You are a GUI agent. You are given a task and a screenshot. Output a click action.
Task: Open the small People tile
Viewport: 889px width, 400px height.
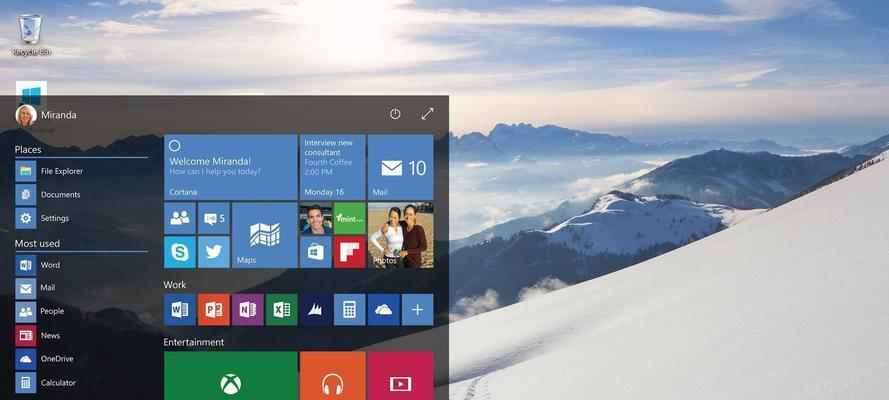point(180,218)
